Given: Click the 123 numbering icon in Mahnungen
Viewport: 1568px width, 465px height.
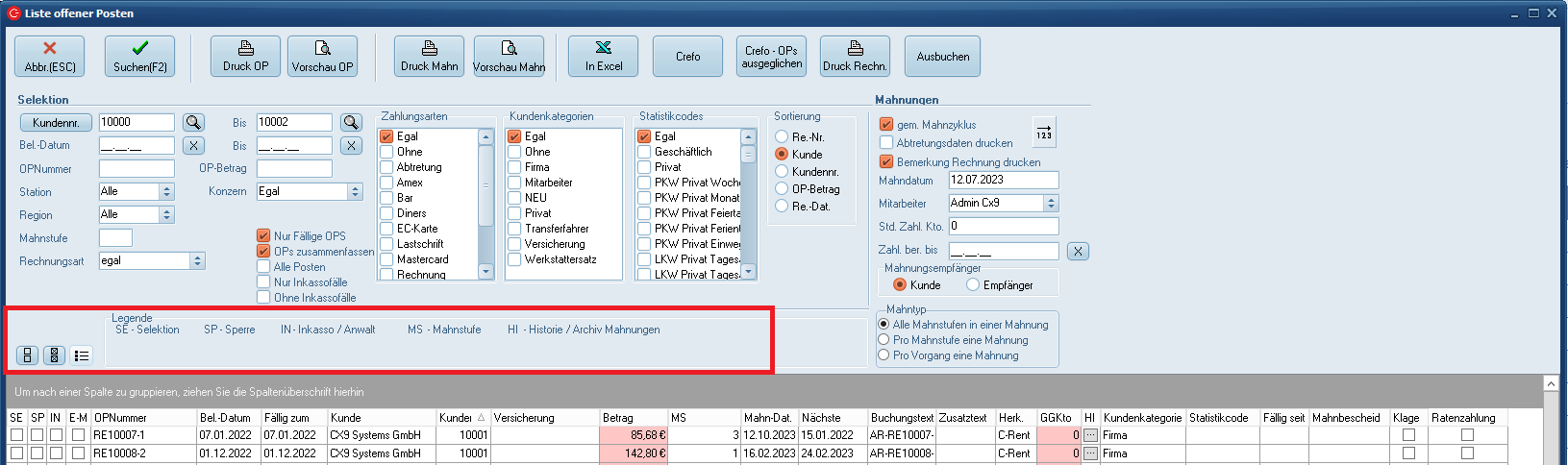Looking at the screenshot, I should tap(1044, 133).
